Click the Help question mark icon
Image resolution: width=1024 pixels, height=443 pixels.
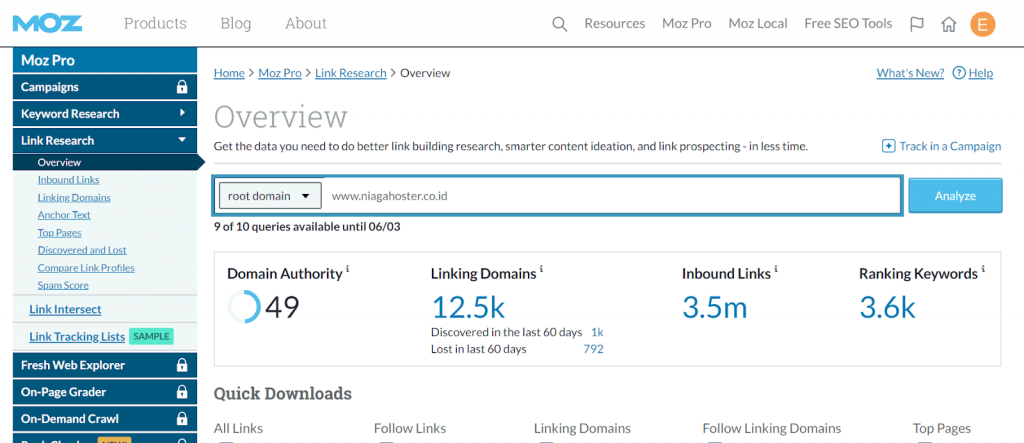pyautogui.click(x=959, y=73)
